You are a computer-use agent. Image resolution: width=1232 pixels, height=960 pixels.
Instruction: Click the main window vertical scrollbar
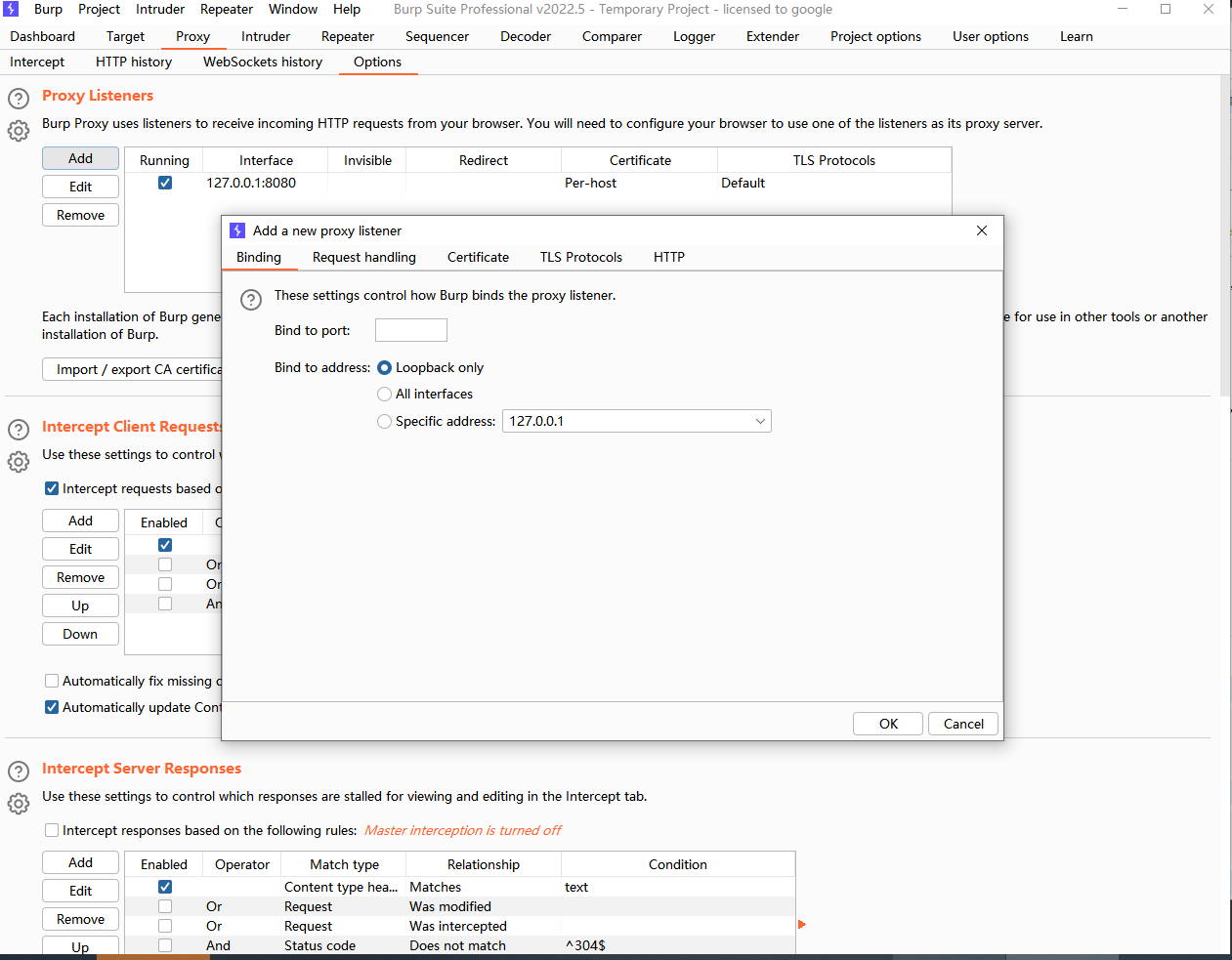[x=1225, y=235]
